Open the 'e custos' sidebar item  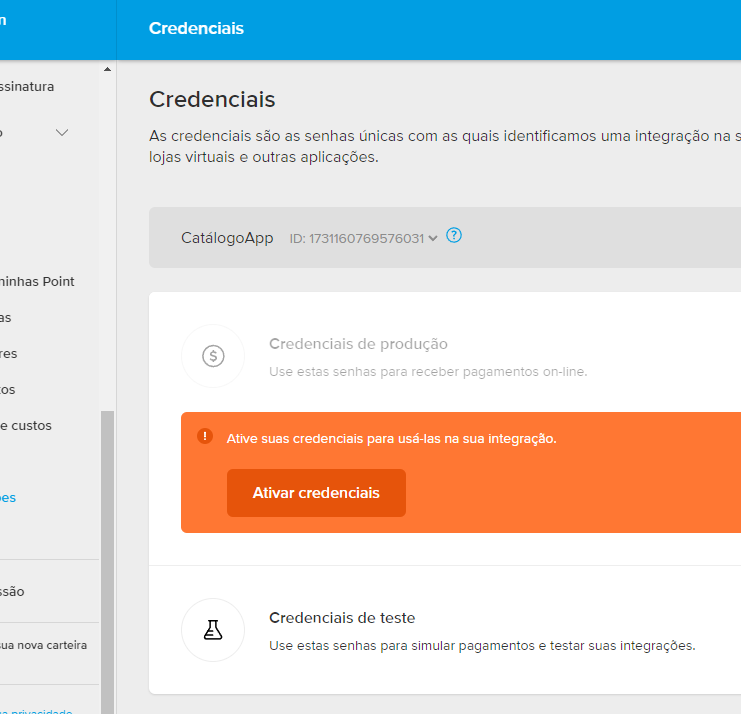[x=26, y=426]
